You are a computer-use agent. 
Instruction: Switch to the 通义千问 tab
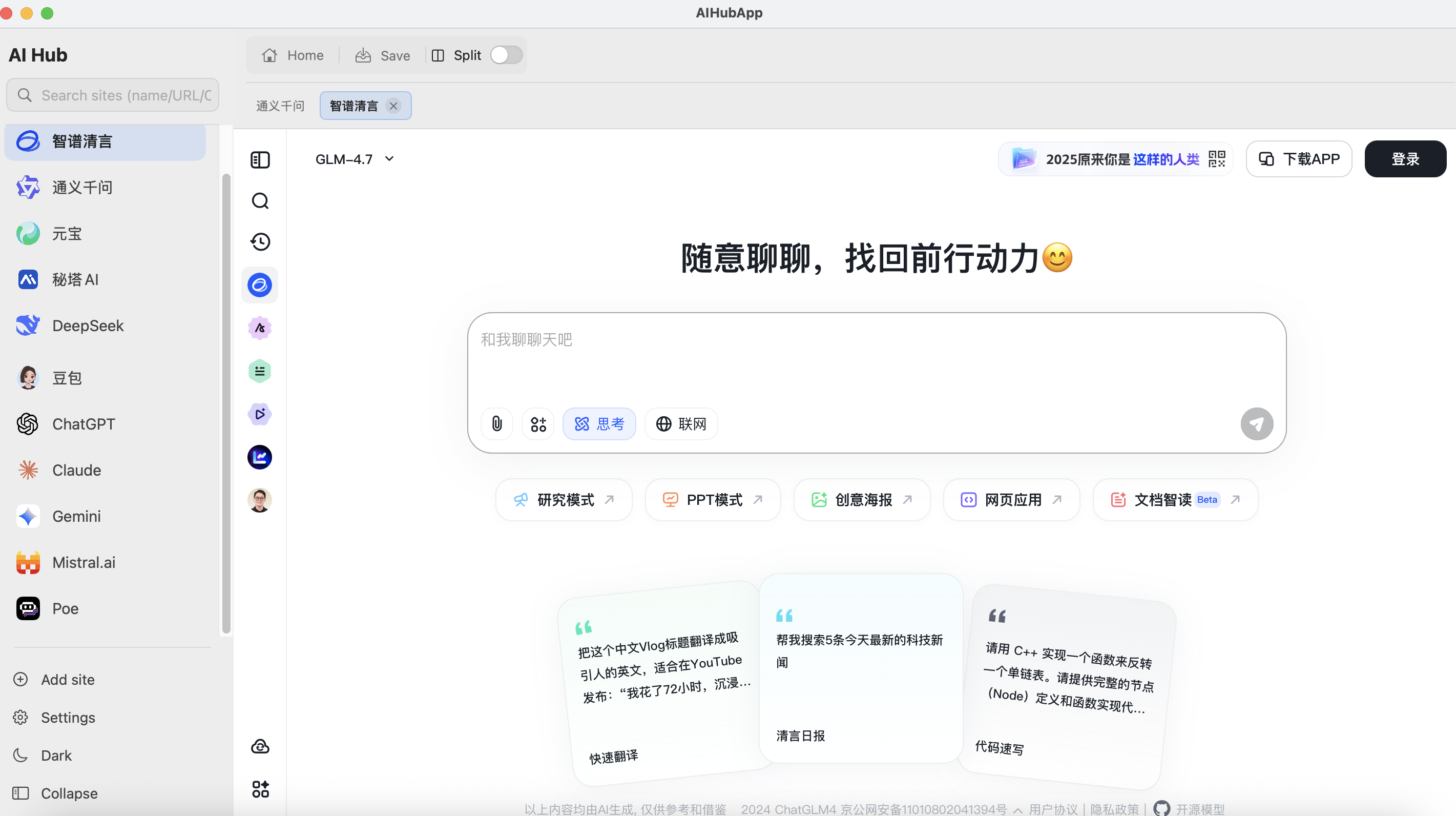point(280,106)
